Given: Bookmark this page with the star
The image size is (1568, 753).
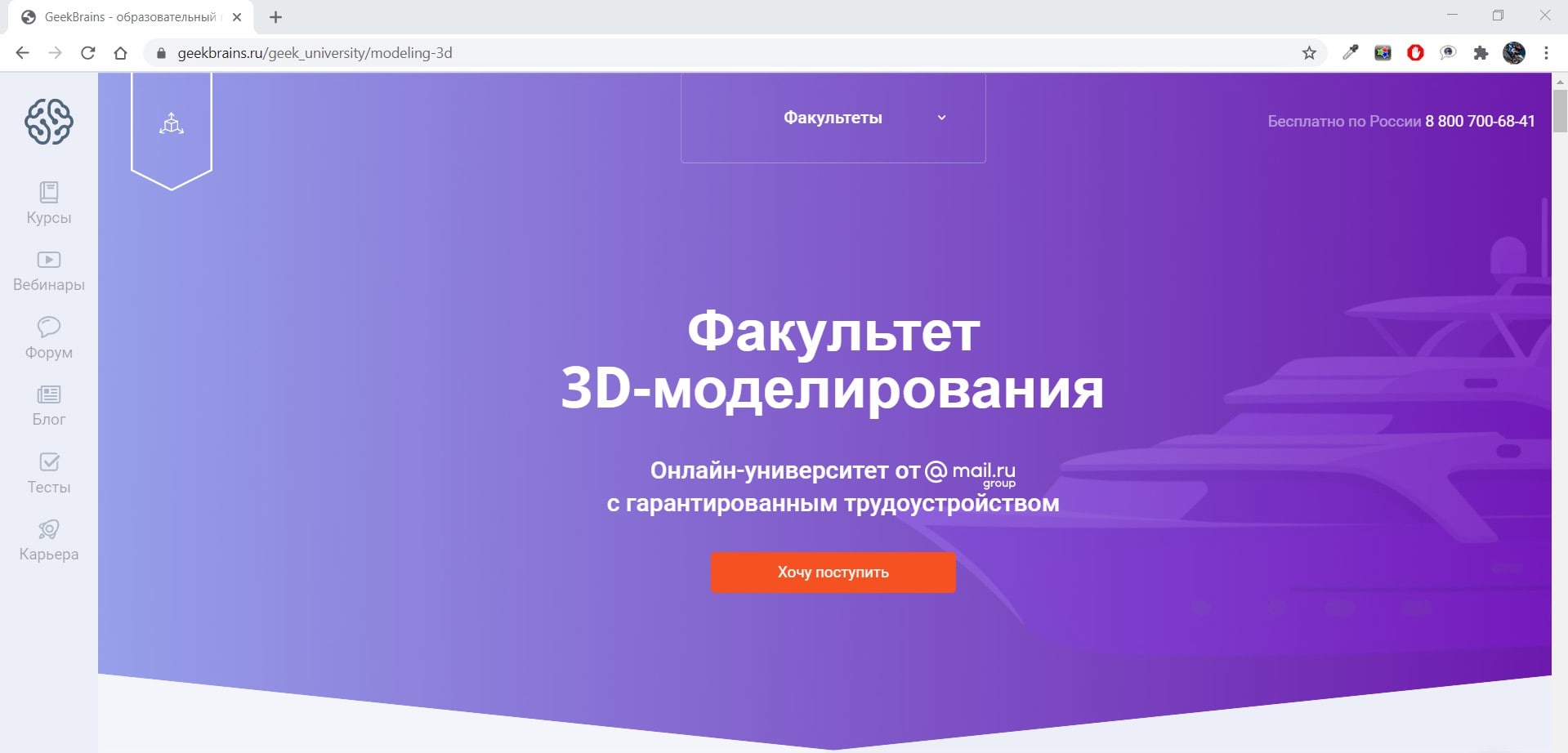Looking at the screenshot, I should click(1309, 53).
